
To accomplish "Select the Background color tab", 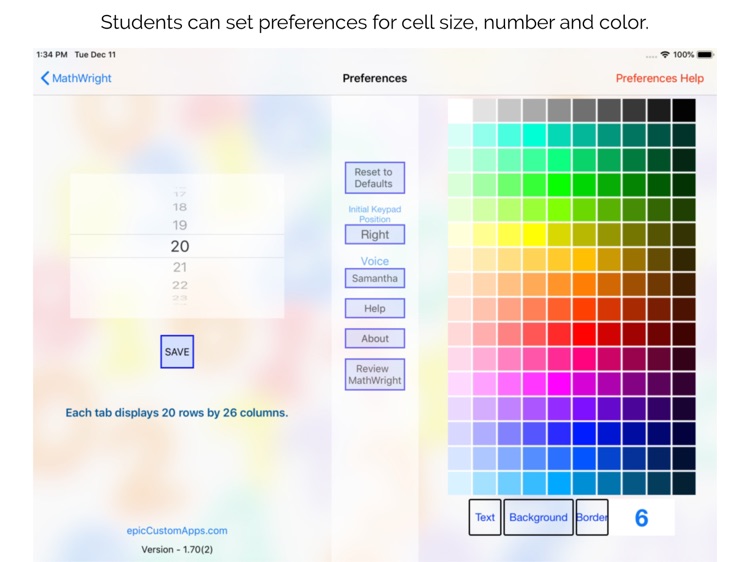I will point(538,517).
